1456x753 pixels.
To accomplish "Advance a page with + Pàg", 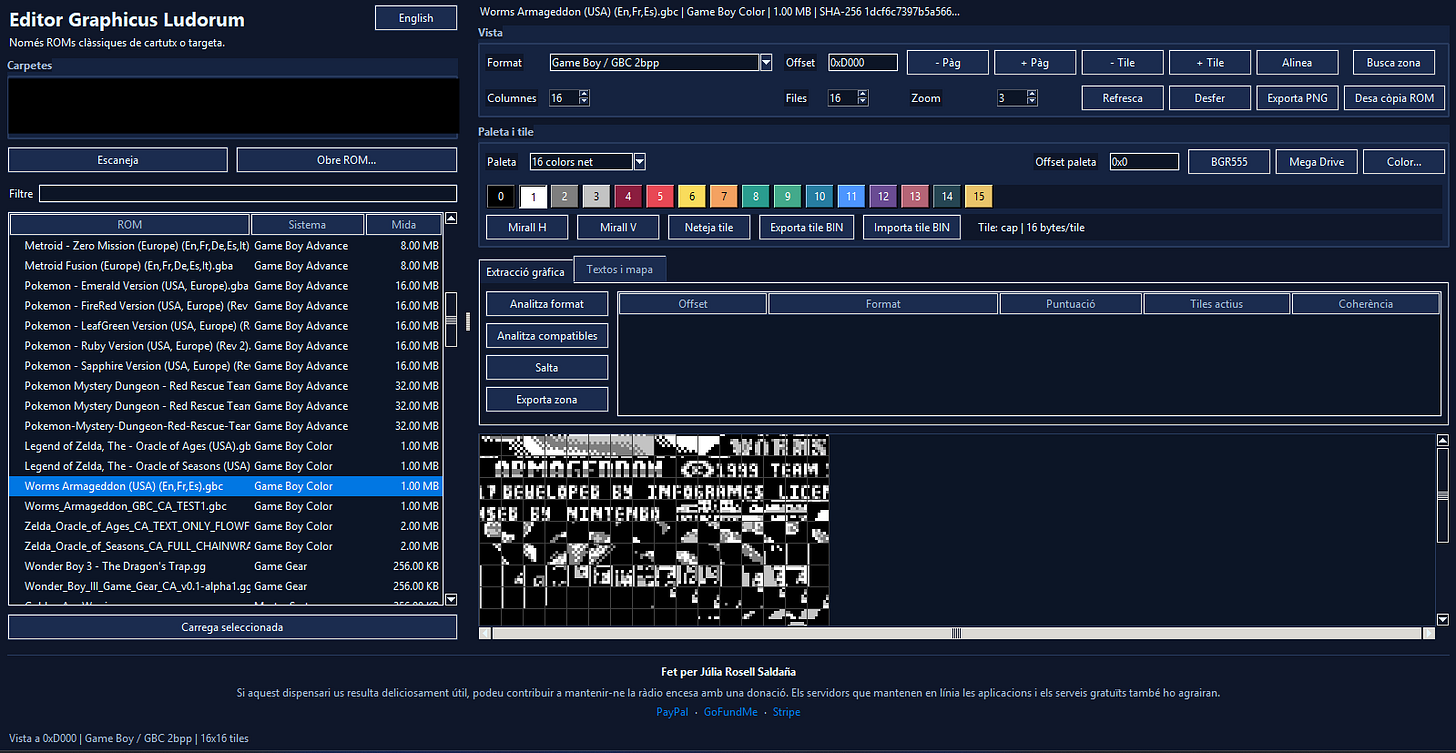I will [x=1035, y=62].
